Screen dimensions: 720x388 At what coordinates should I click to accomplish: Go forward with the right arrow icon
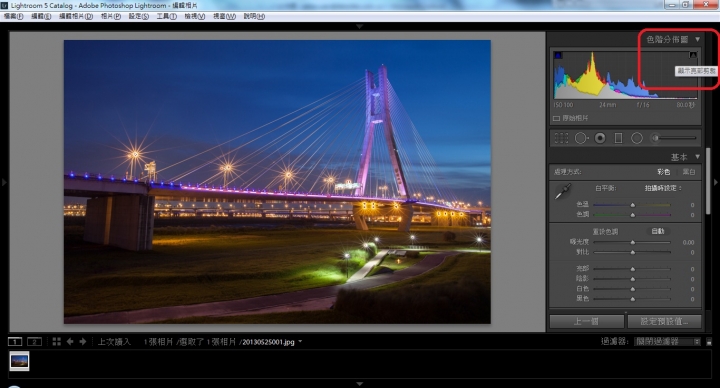pos(83,342)
